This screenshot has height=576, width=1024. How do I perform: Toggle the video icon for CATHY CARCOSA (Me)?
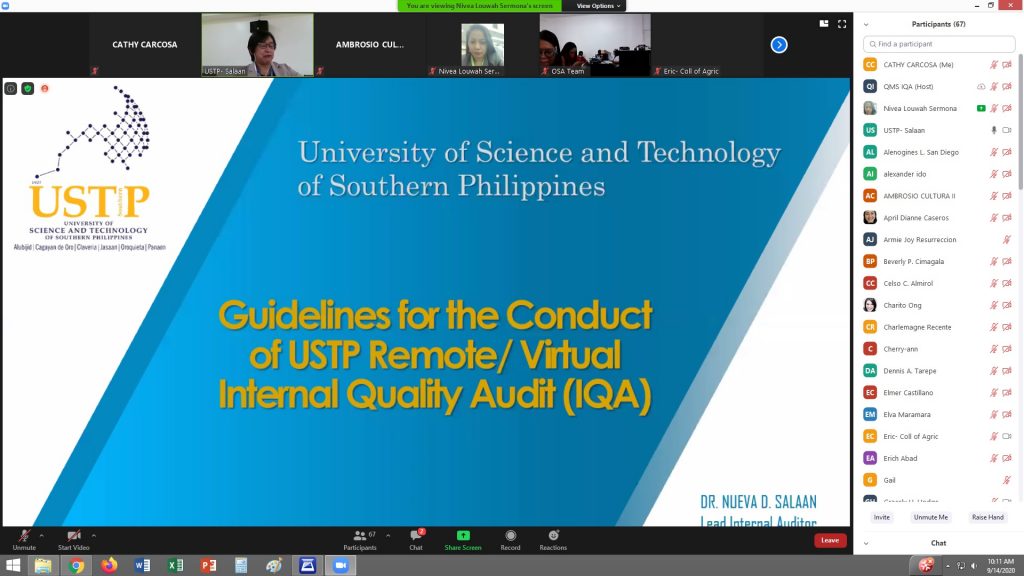click(1007, 65)
